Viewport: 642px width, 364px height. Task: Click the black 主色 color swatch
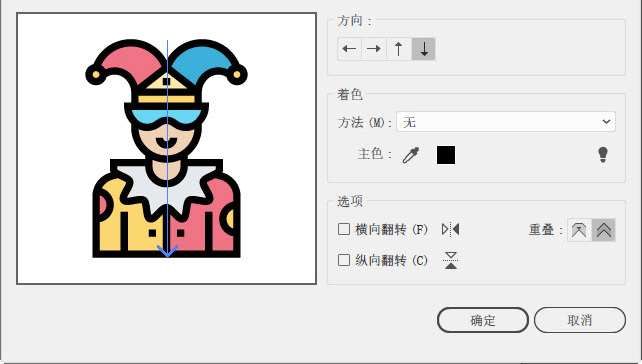point(446,155)
